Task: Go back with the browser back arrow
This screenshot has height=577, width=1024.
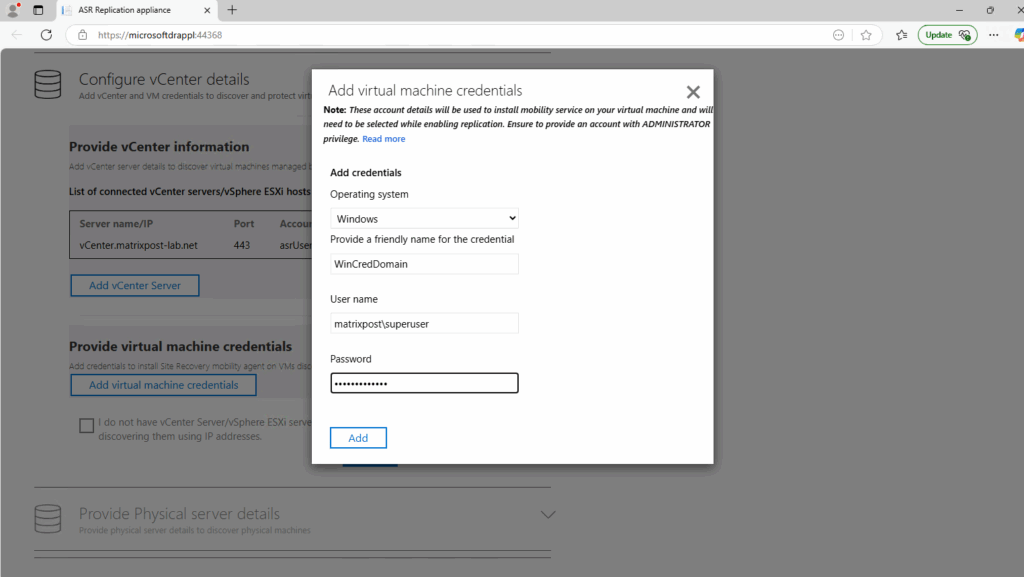Action: (17, 35)
